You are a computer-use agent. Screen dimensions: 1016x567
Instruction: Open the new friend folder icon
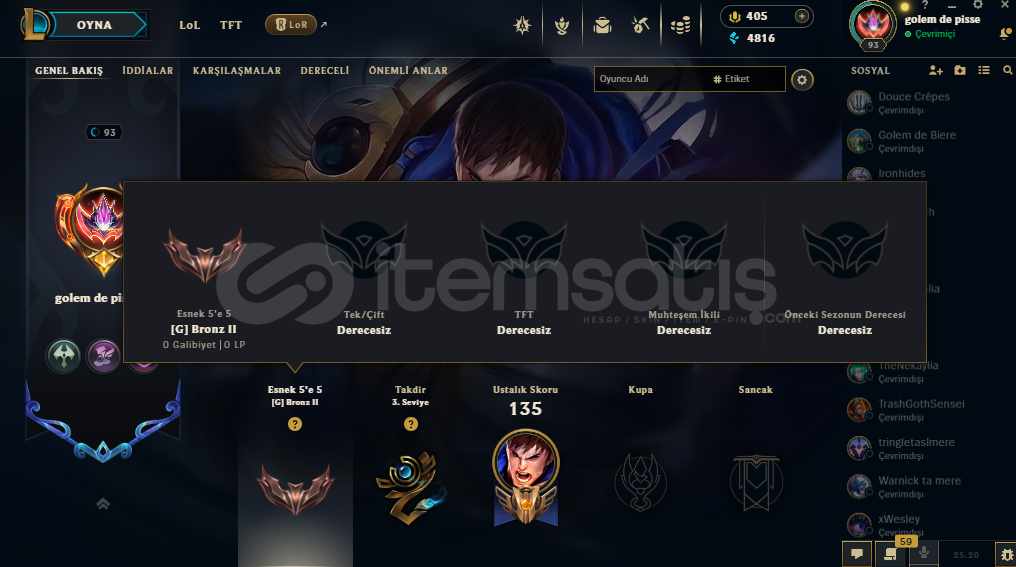(x=960, y=70)
